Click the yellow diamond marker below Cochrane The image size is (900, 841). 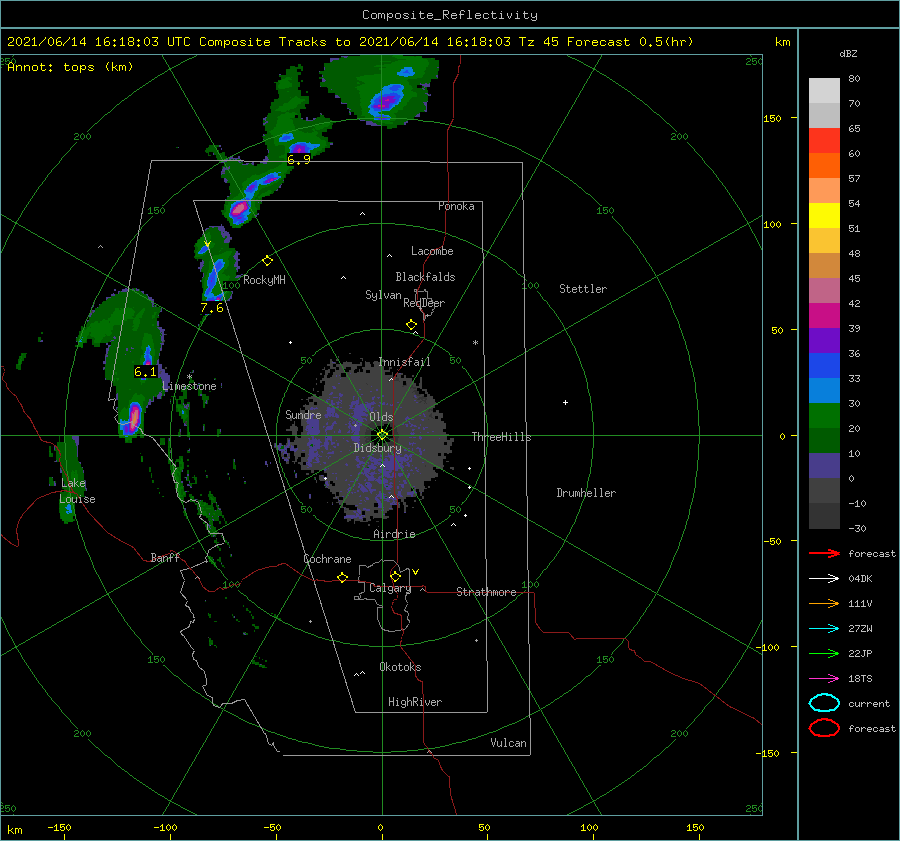coord(343,578)
